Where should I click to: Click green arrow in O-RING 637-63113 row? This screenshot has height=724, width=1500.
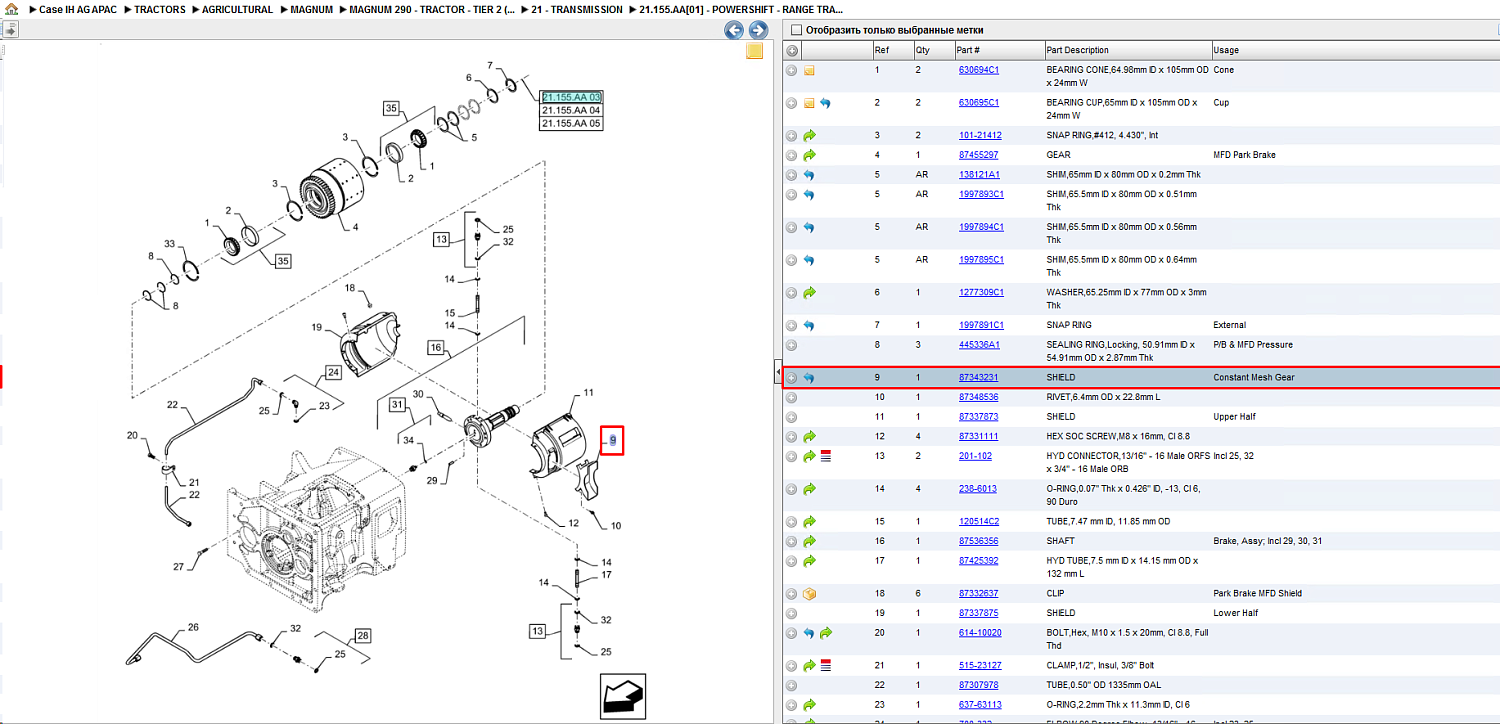[809, 705]
